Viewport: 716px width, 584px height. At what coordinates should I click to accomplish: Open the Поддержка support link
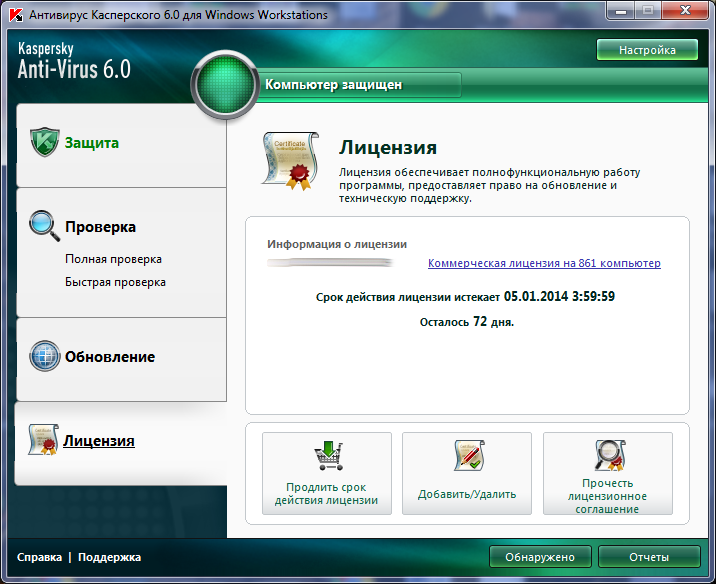point(110,557)
